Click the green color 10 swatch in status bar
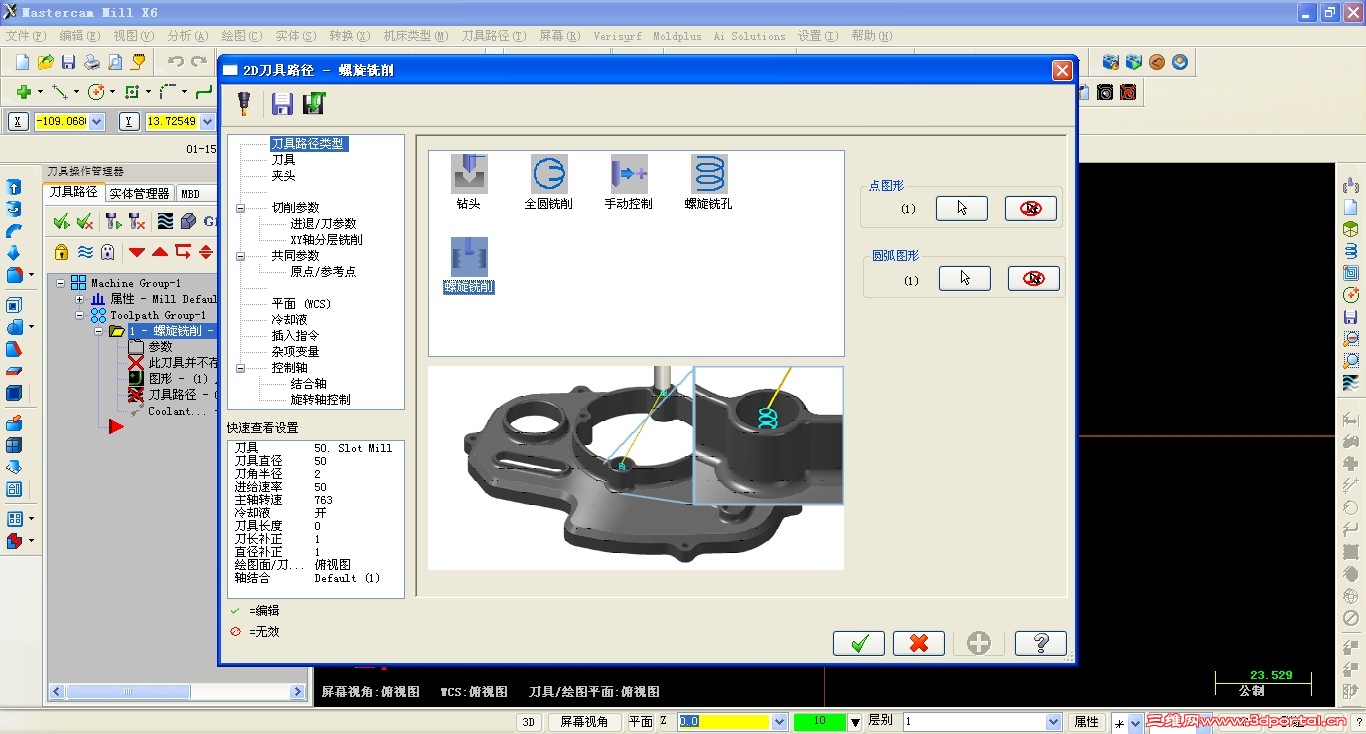The width and height of the screenshot is (1366, 734). tap(820, 722)
